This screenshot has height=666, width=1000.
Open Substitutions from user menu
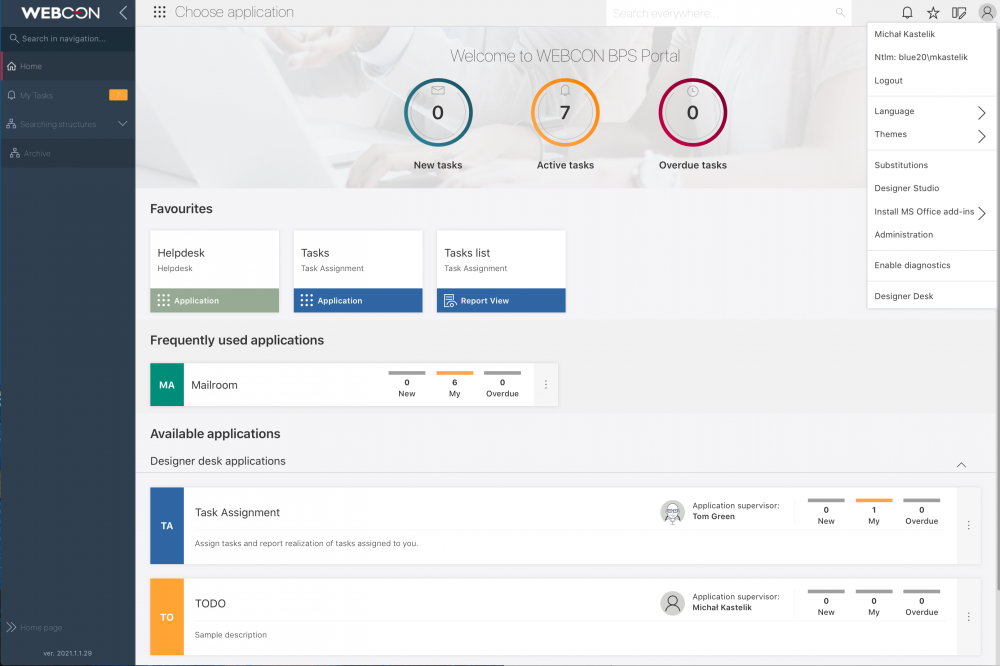point(901,165)
